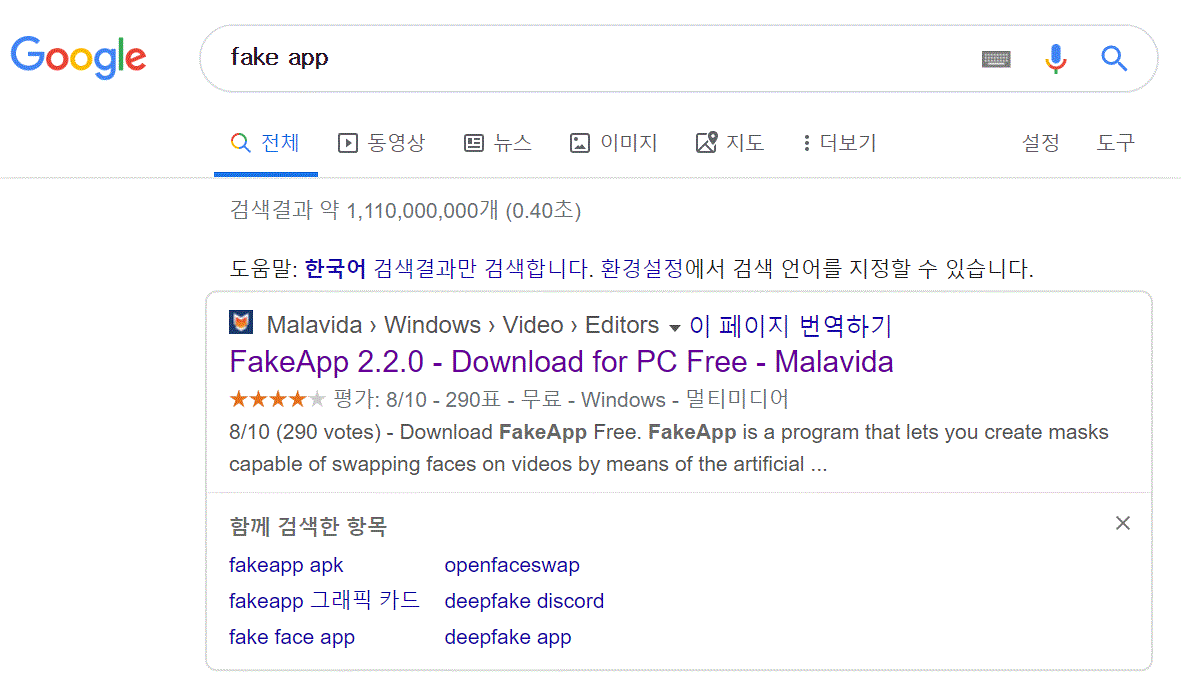Open the 환경설정 link
Screen dimensions: 1182x681
click(642, 268)
